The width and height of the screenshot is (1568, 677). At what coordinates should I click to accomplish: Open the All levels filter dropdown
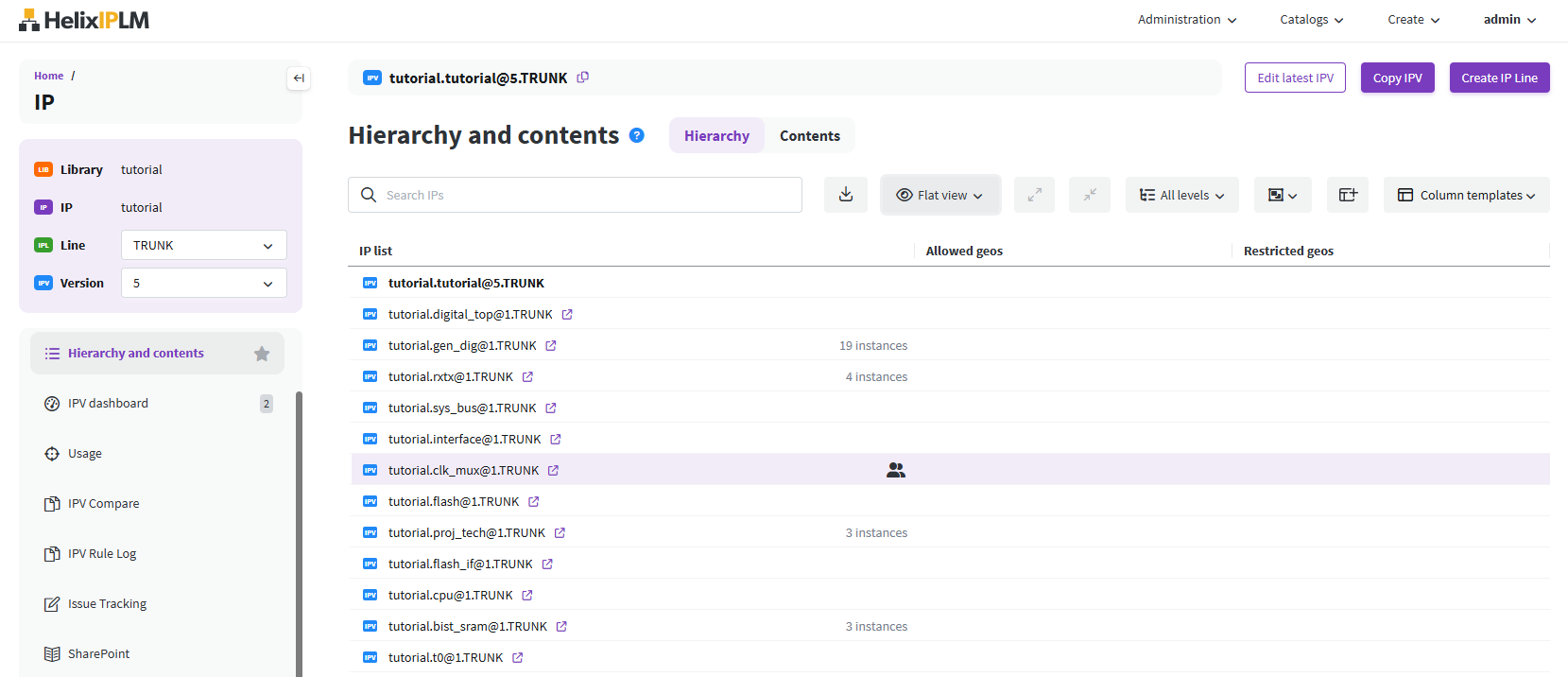point(1181,195)
